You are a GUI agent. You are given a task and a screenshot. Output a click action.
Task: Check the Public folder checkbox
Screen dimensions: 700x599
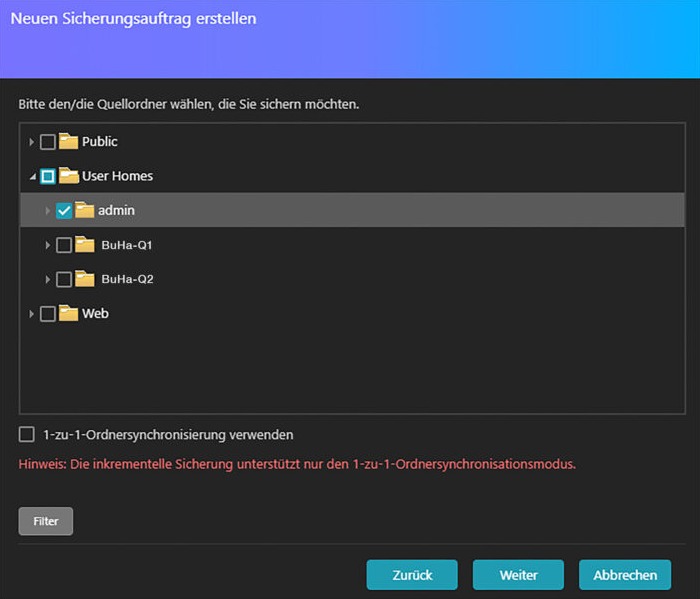coord(48,142)
